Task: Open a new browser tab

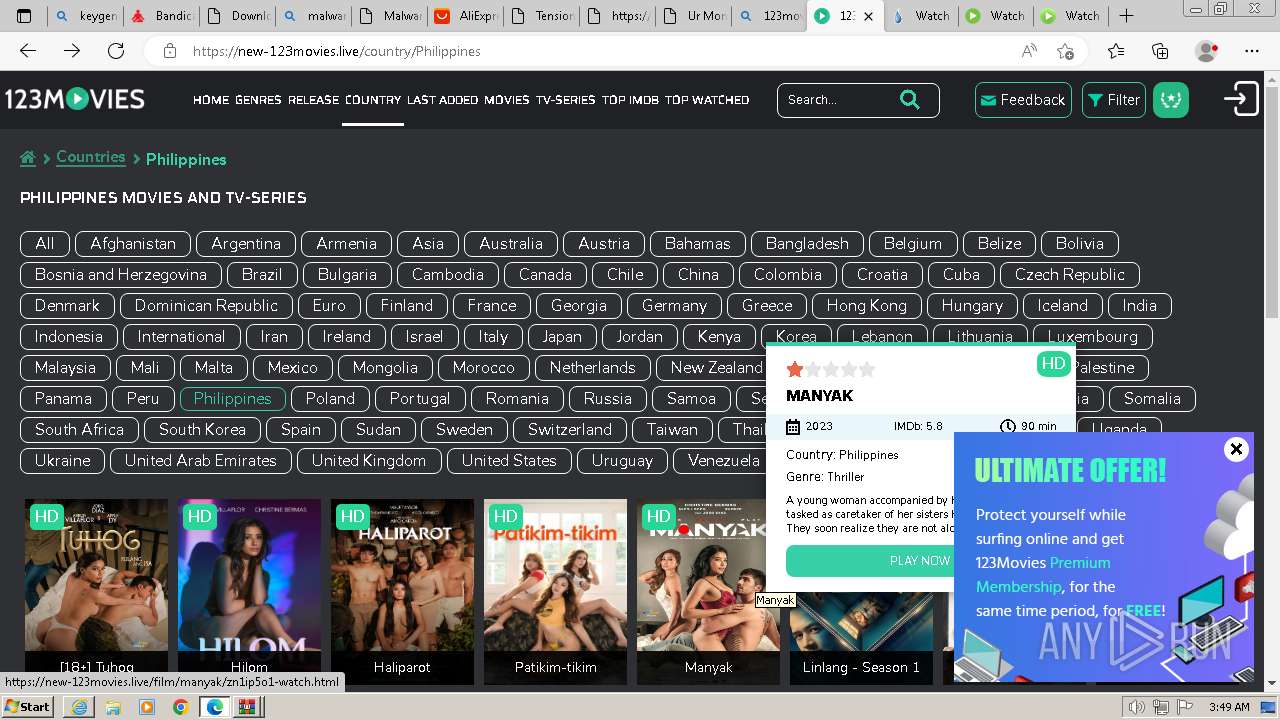Action: [1126, 16]
